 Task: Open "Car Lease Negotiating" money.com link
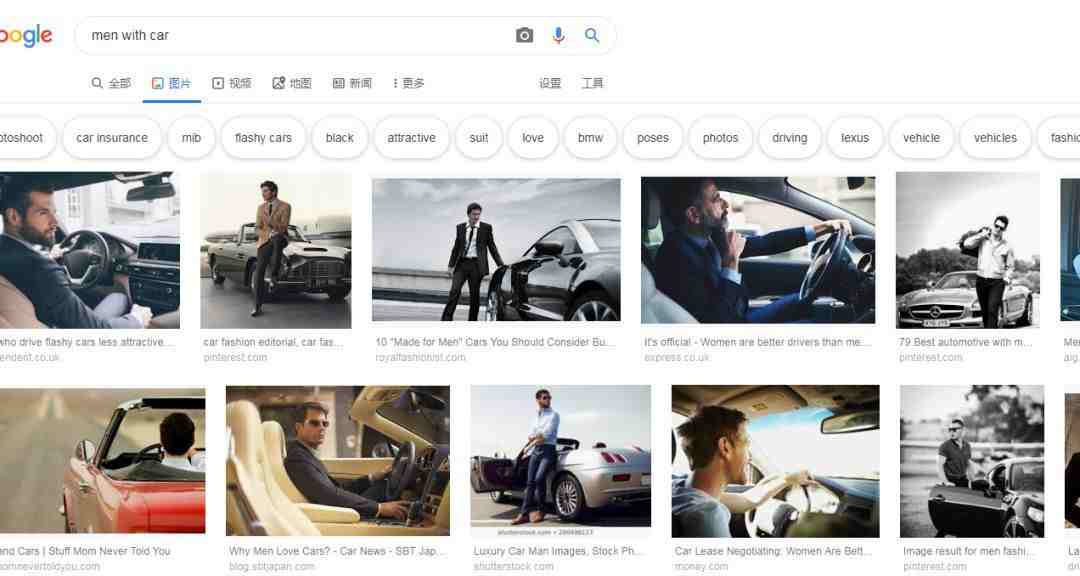773,551
